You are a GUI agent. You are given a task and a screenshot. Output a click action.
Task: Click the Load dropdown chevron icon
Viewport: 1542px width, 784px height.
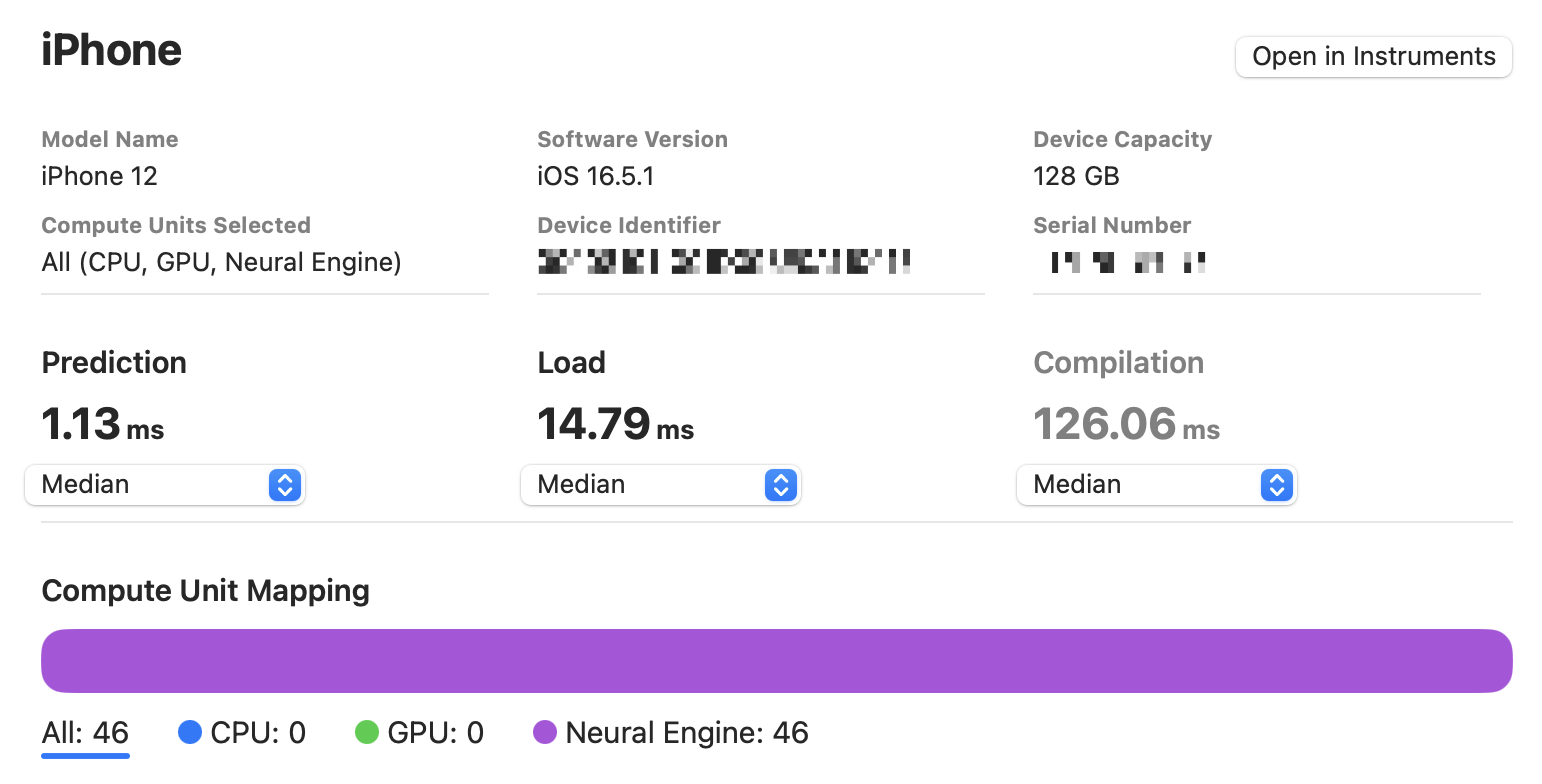tap(780, 485)
